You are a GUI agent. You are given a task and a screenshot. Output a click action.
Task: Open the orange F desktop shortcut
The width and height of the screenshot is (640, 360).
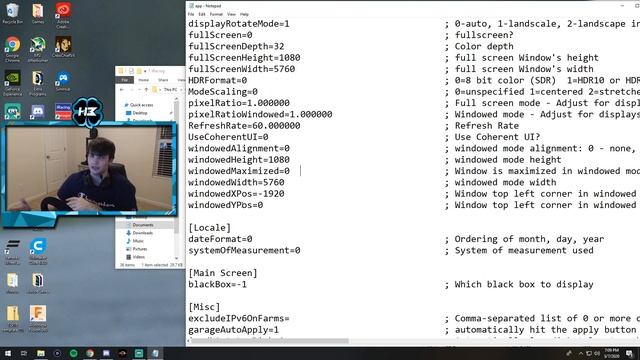[x=38, y=318]
